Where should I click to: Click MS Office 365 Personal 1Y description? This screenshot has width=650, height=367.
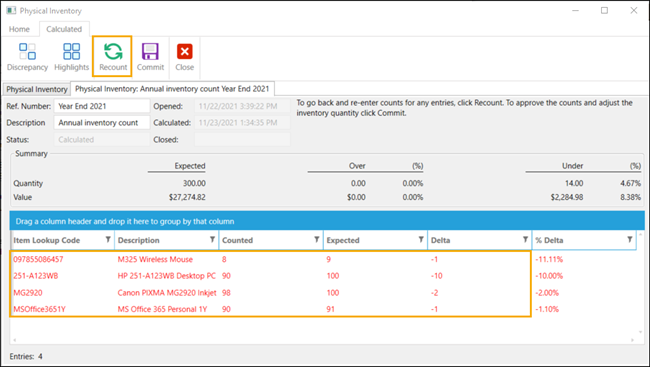[x=162, y=309]
